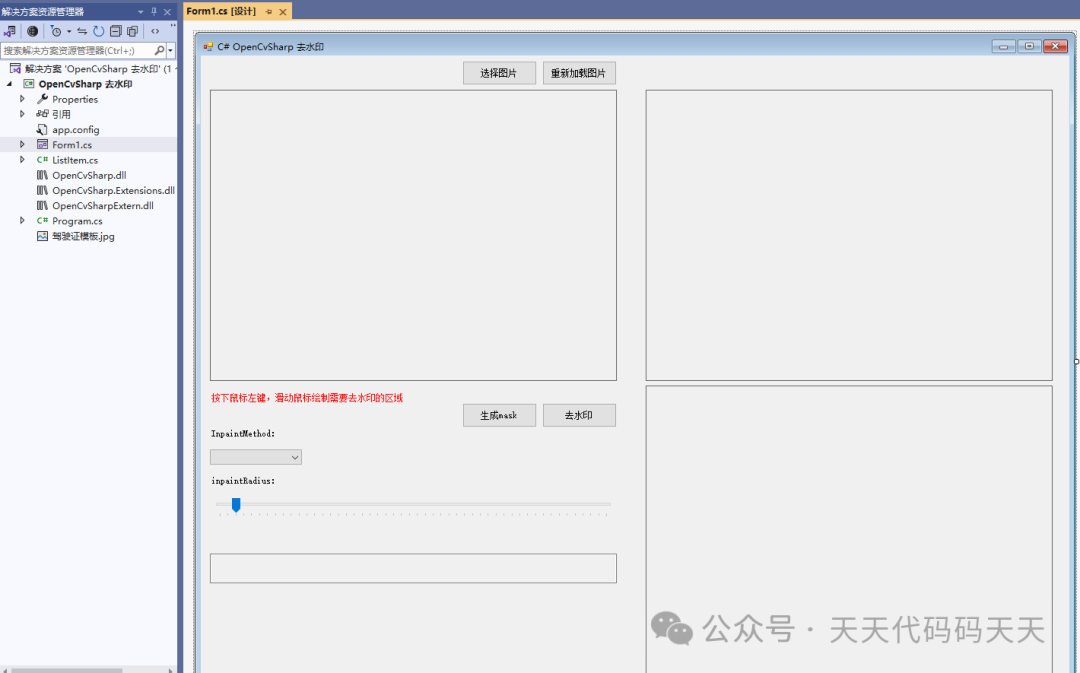
Task: Click the 选择图片 button
Action: point(499,73)
